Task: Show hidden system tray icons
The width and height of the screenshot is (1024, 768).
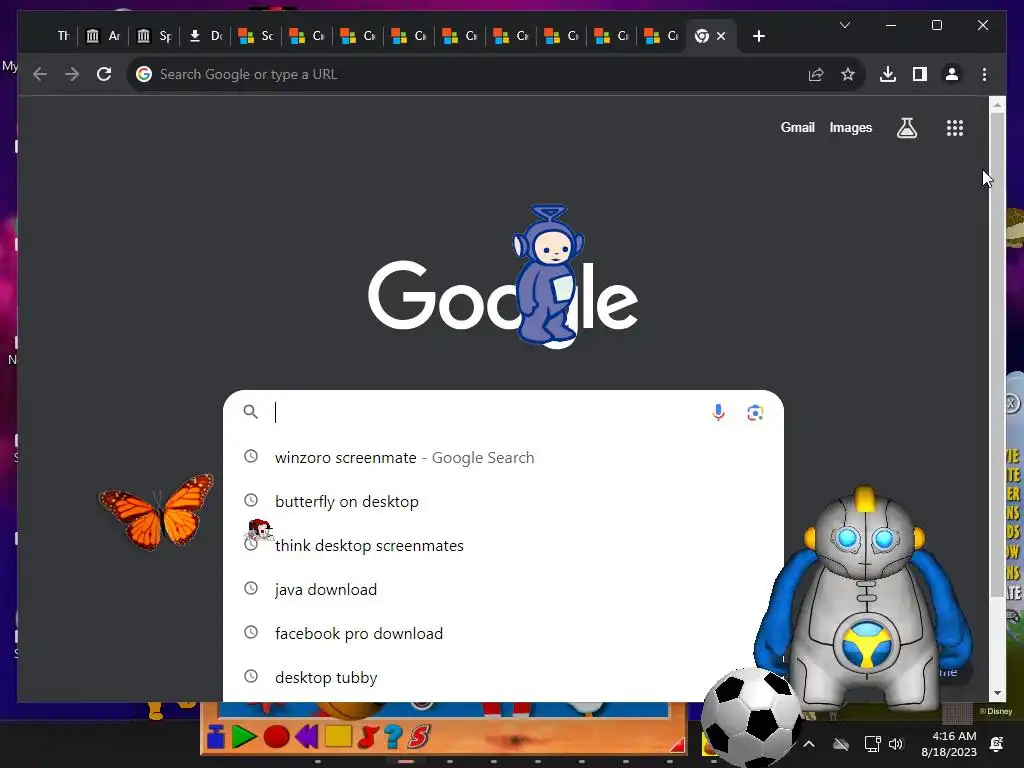Action: [x=808, y=744]
